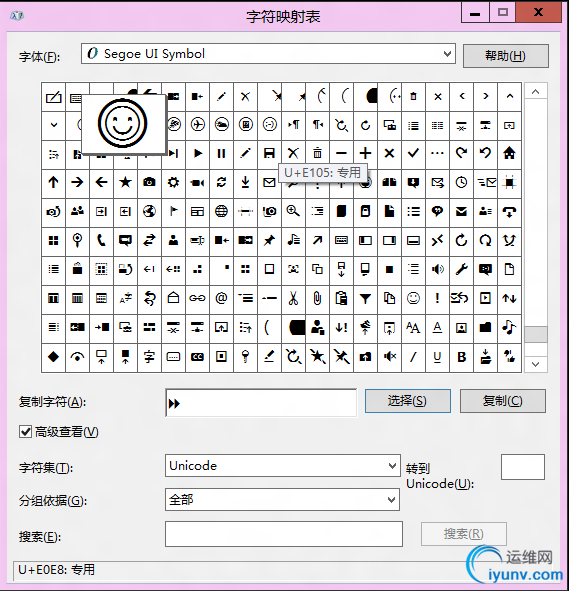Click the status text U+E0E8: 专用
Viewport: 569px width, 591px height.
(x=57, y=570)
